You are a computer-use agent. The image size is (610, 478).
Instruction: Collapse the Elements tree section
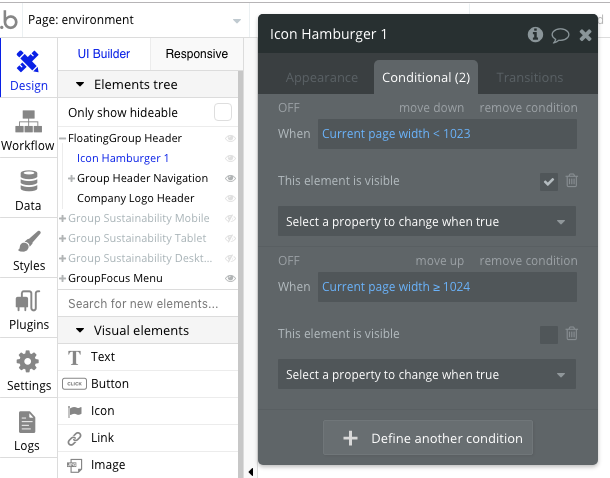point(79,85)
